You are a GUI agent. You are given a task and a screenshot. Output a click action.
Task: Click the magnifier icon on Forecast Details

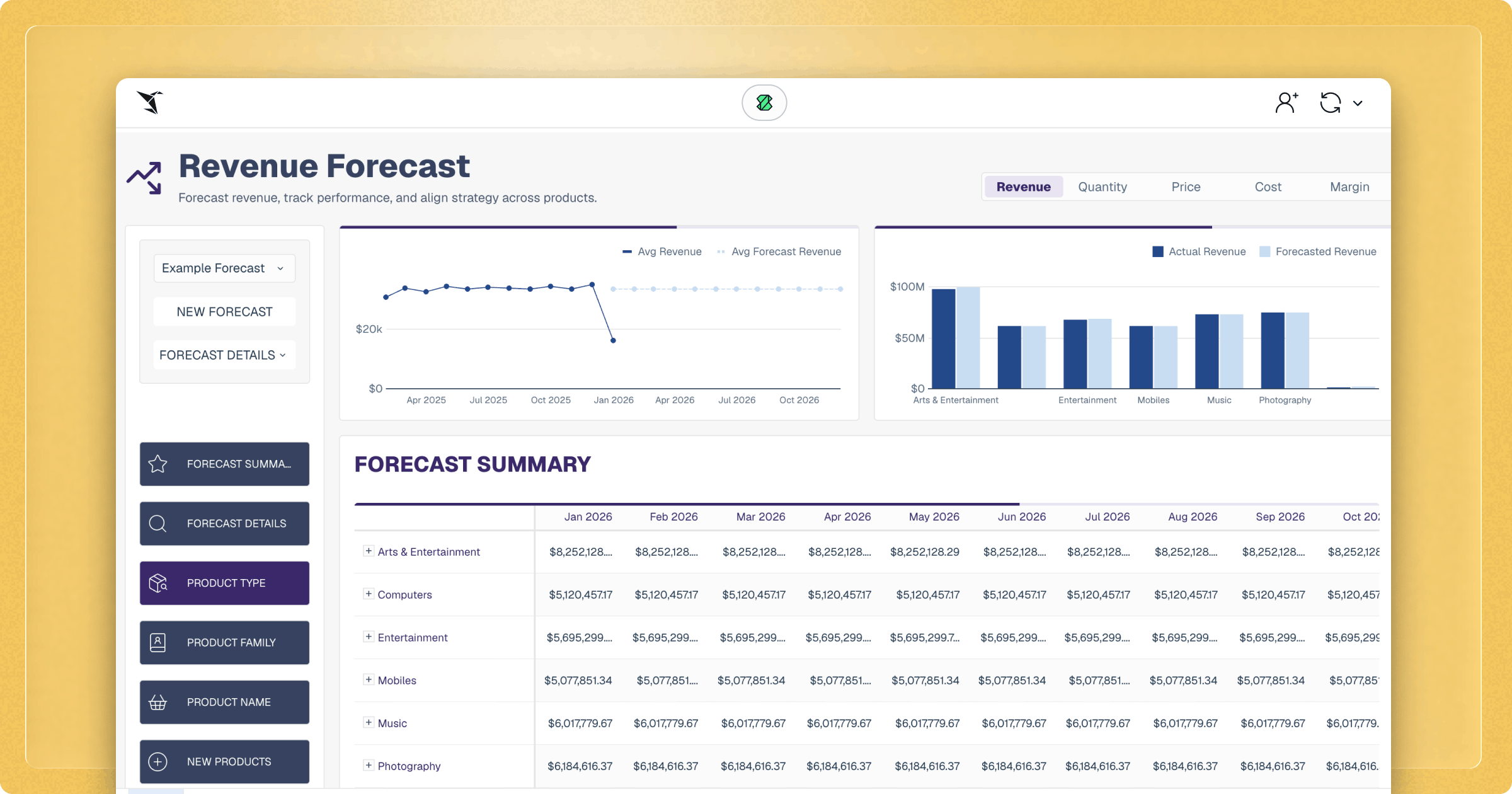point(157,523)
